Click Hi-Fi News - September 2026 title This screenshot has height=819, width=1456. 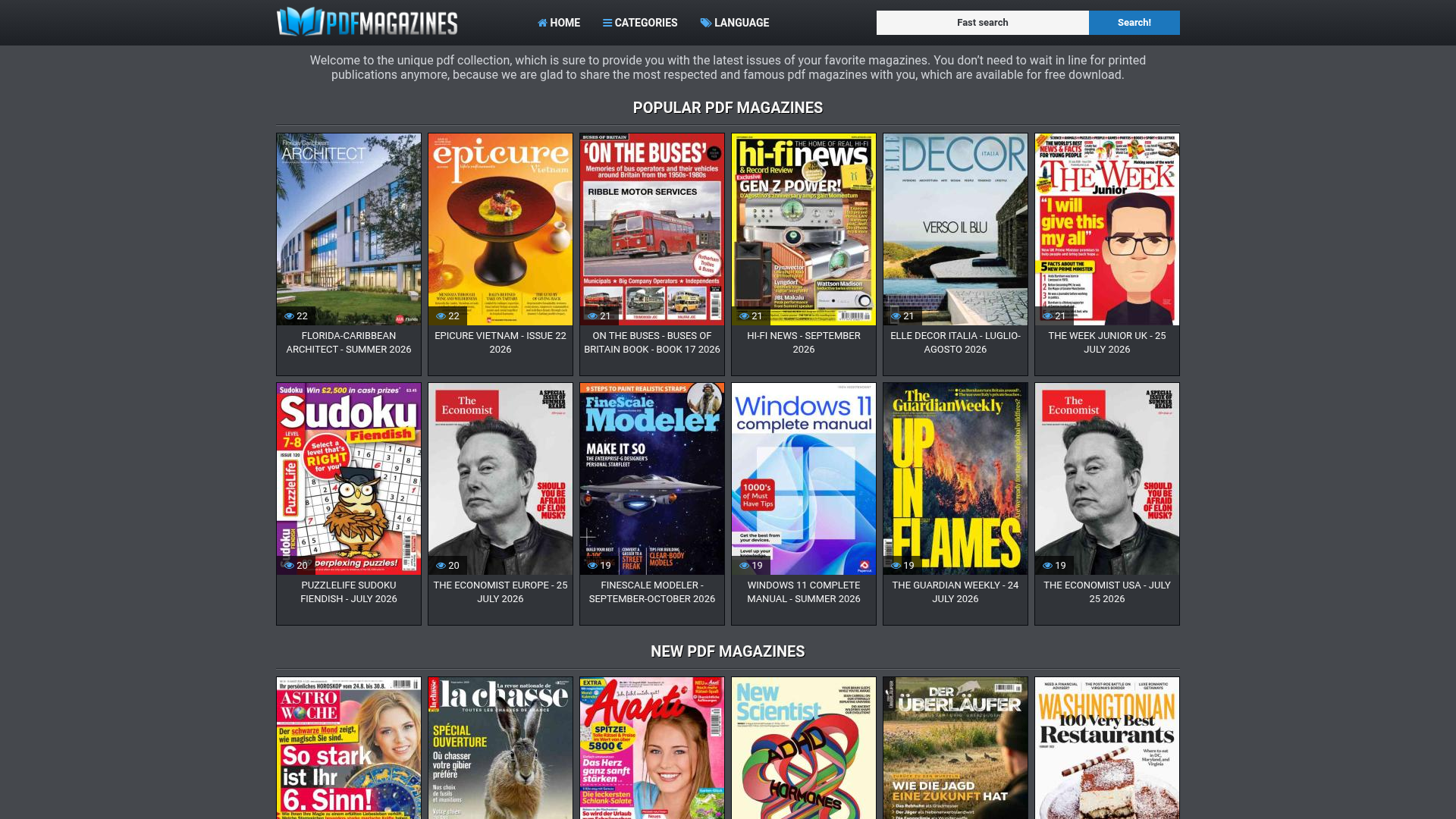coord(804,343)
